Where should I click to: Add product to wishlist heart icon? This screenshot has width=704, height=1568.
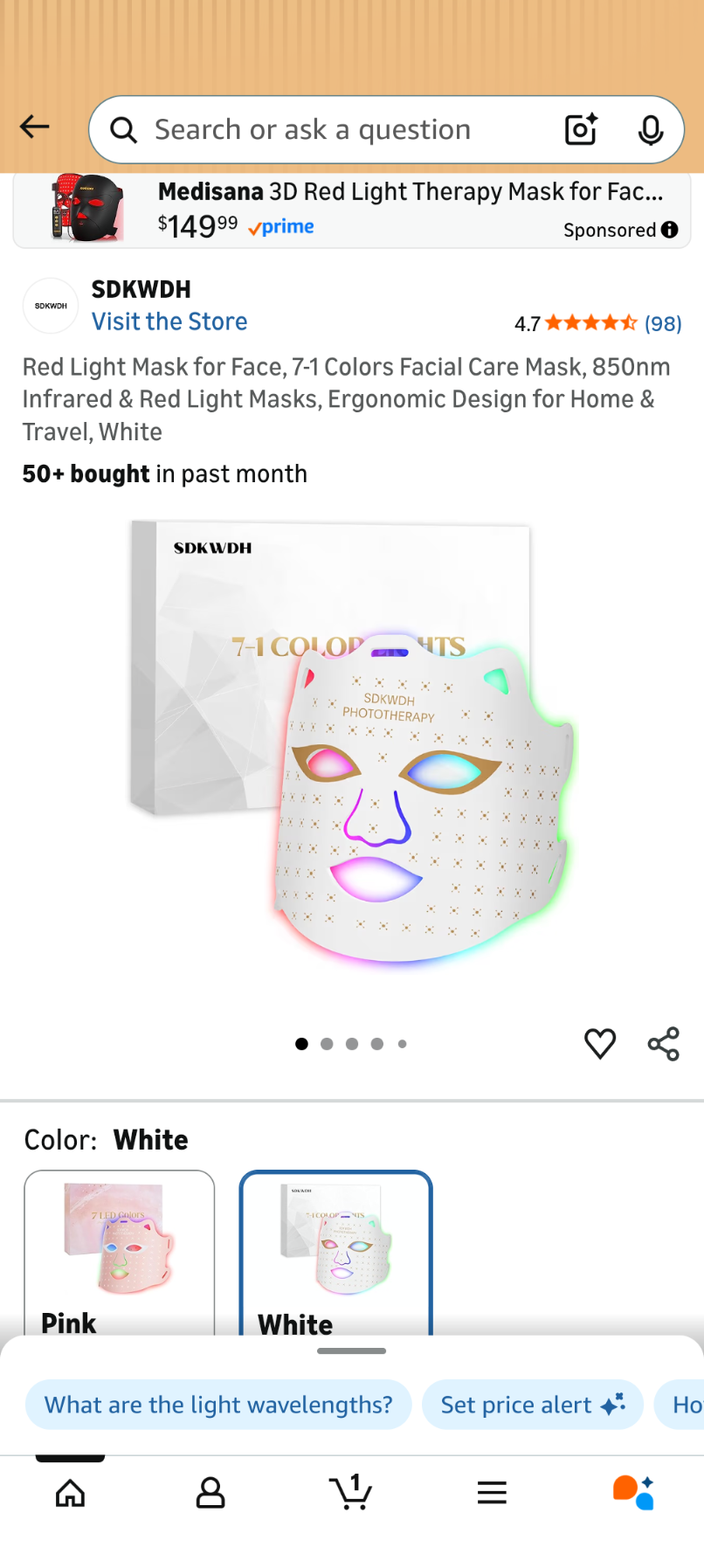click(x=600, y=1043)
